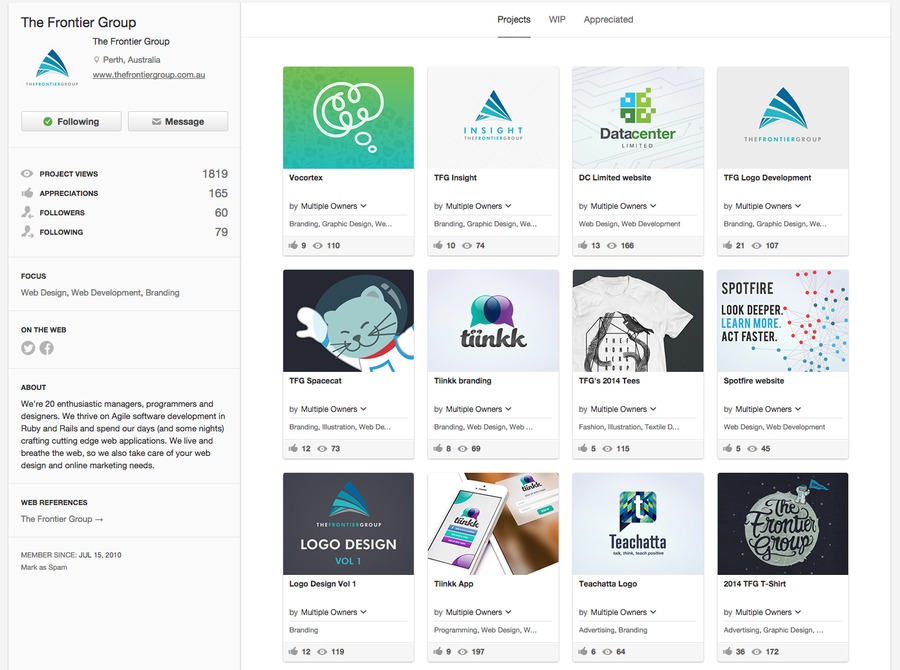Click 'Fashion, Illustration, Textile D...' category text
The height and width of the screenshot is (670, 900).
click(x=629, y=427)
